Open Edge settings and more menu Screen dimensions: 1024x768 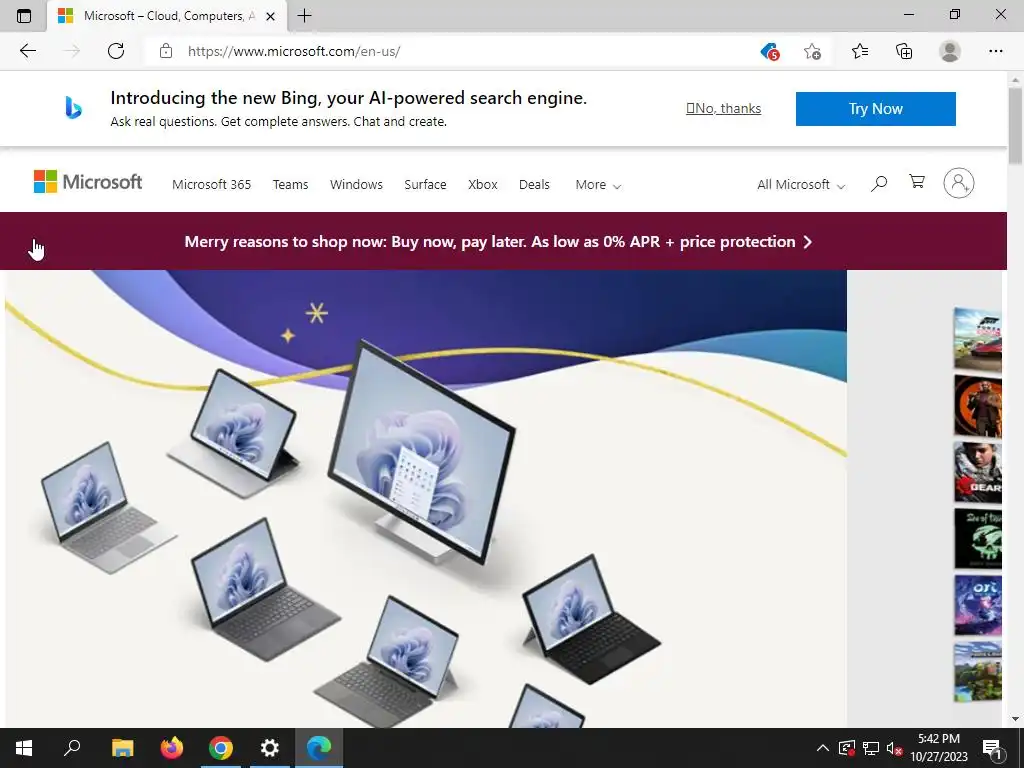pos(995,51)
